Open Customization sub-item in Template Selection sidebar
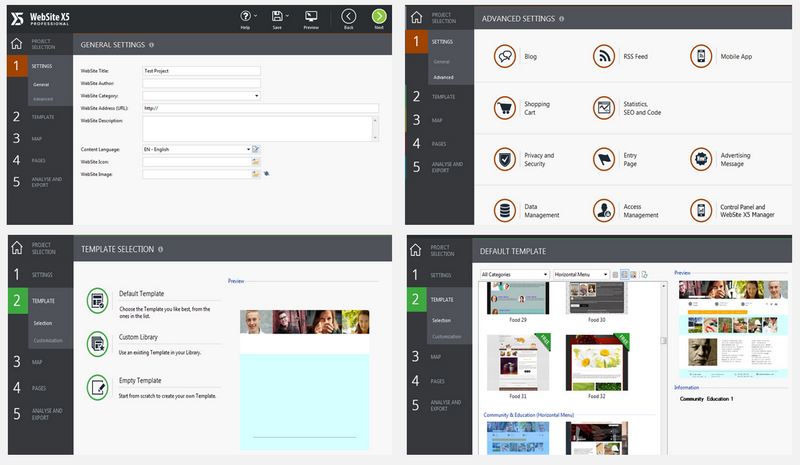Image resolution: width=800 pixels, height=465 pixels. 48,340
